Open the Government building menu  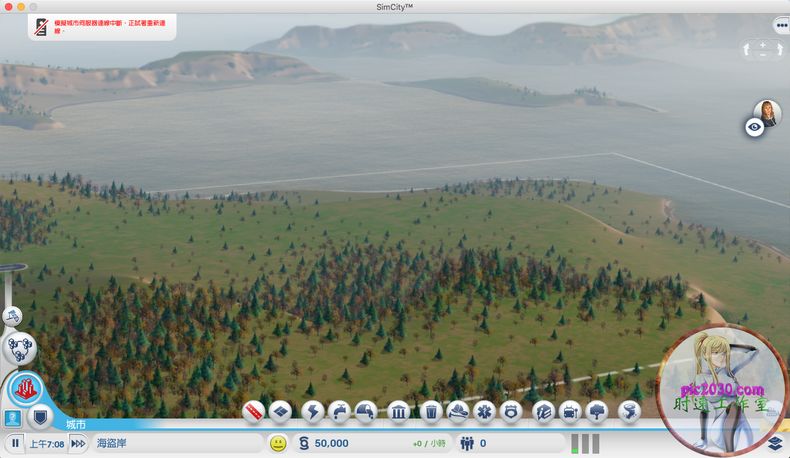(399, 412)
